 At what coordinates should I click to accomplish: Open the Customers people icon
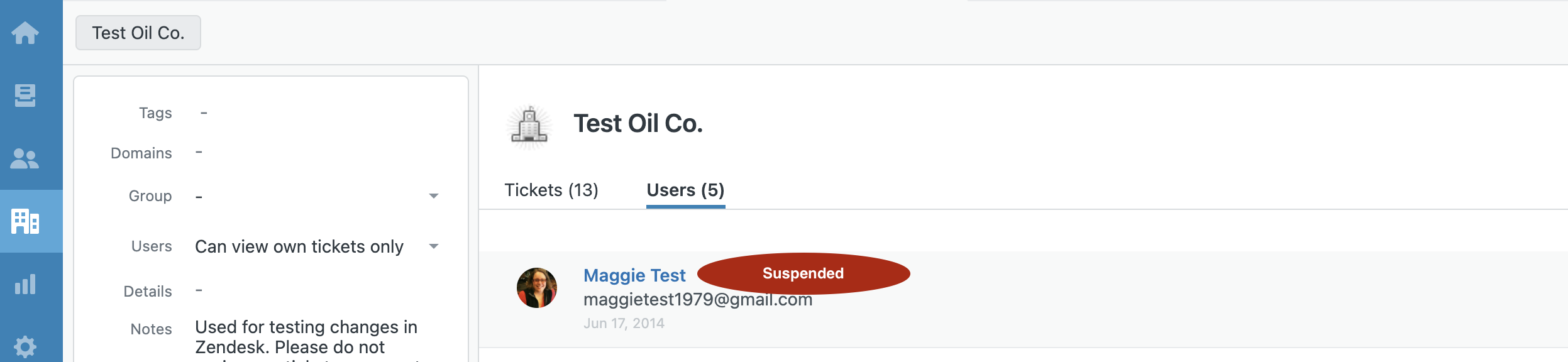click(25, 158)
